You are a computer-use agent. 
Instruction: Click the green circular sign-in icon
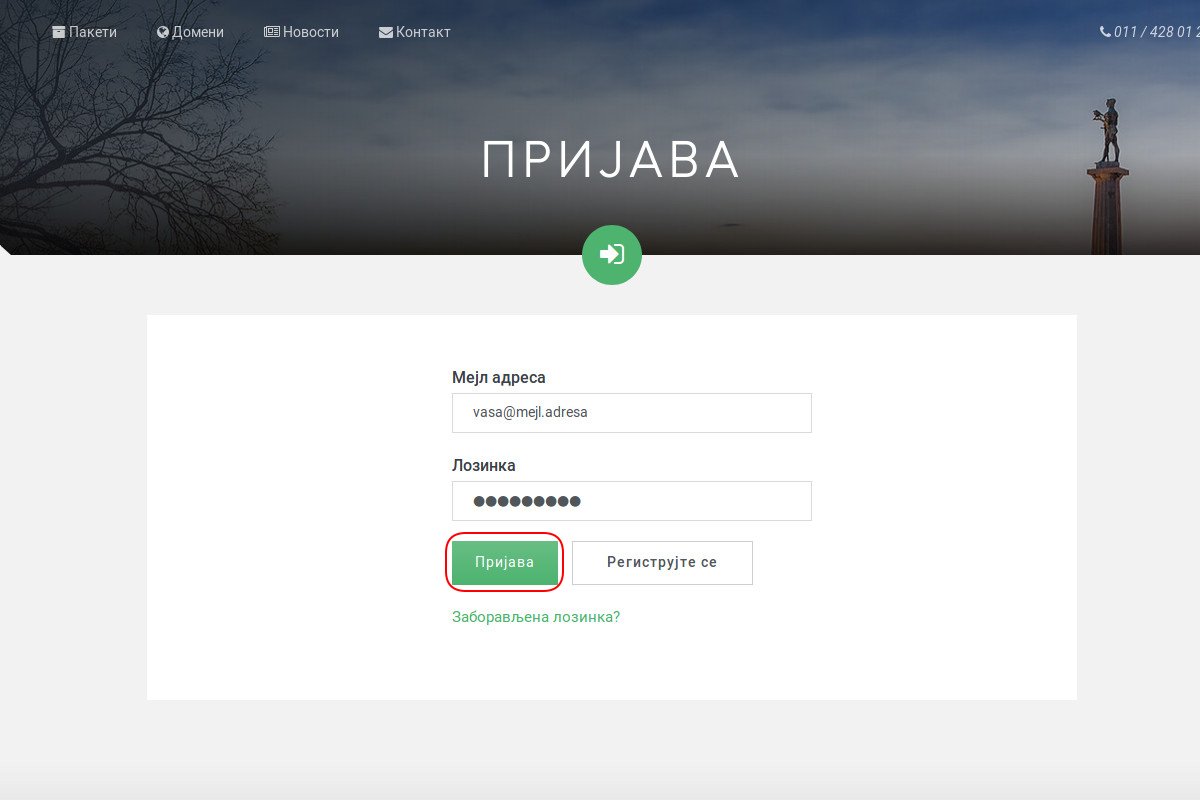612,255
